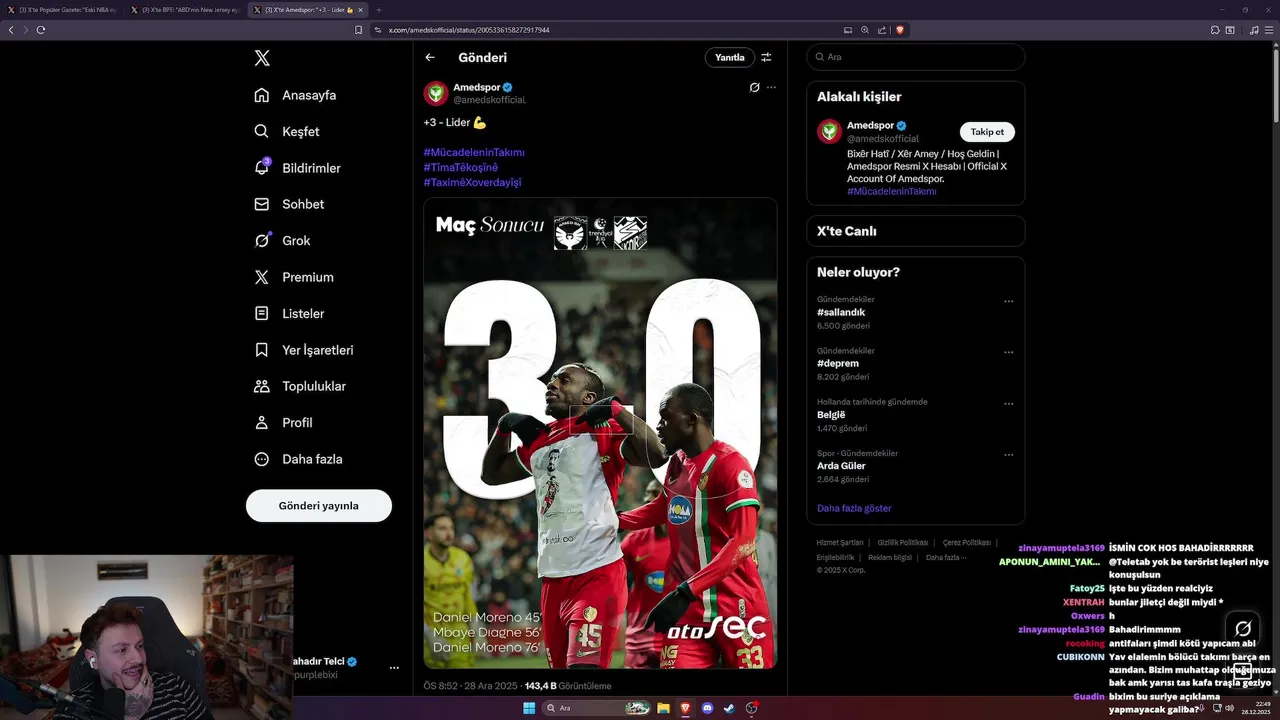Click the Windows taskbar search box

(597, 708)
